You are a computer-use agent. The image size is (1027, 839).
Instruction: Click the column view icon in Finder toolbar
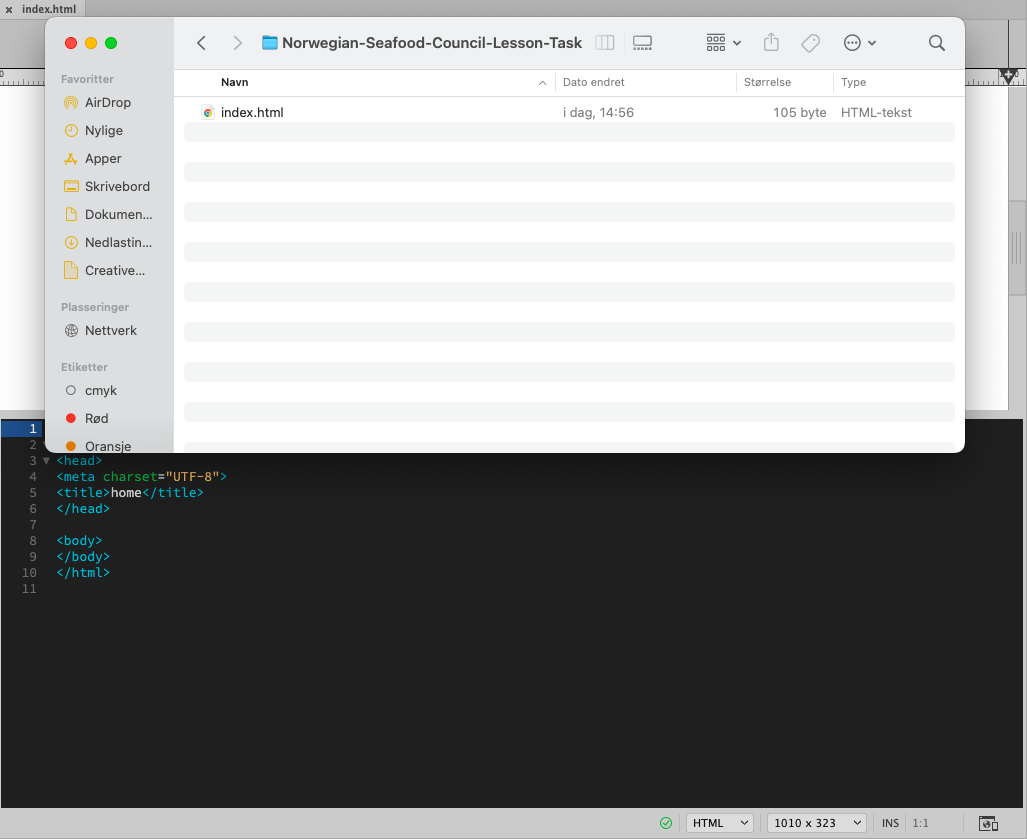pos(605,43)
